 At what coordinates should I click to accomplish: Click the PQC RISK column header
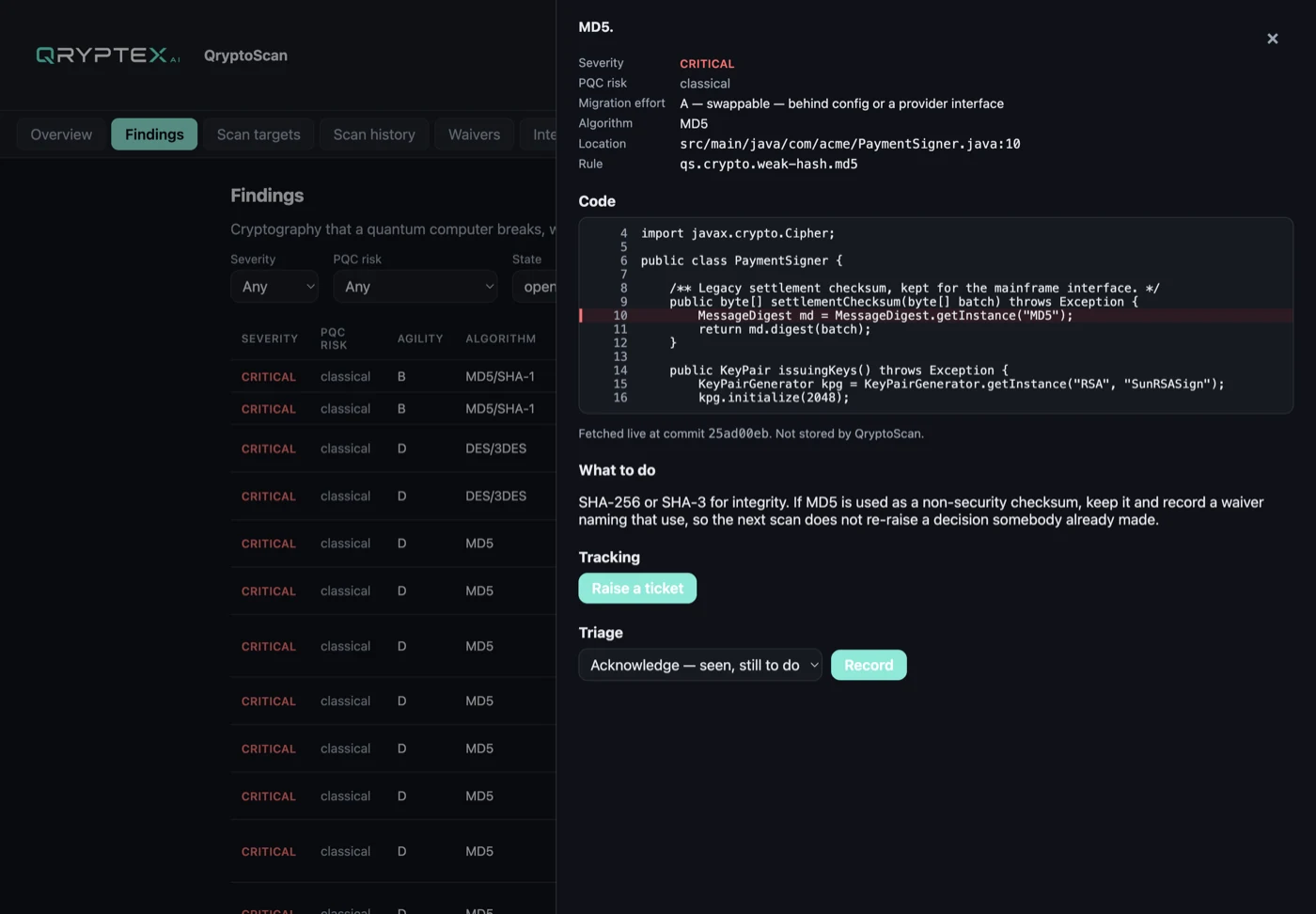[x=334, y=339]
